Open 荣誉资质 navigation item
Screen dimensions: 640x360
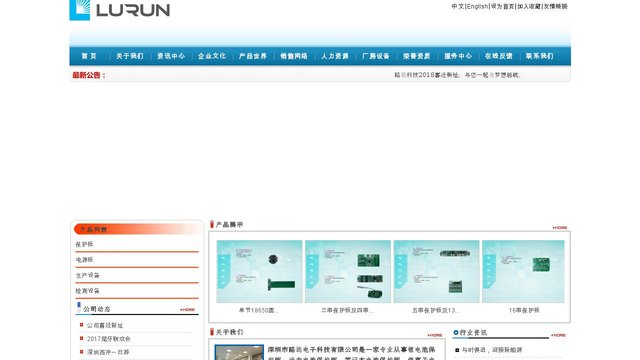[416, 56]
